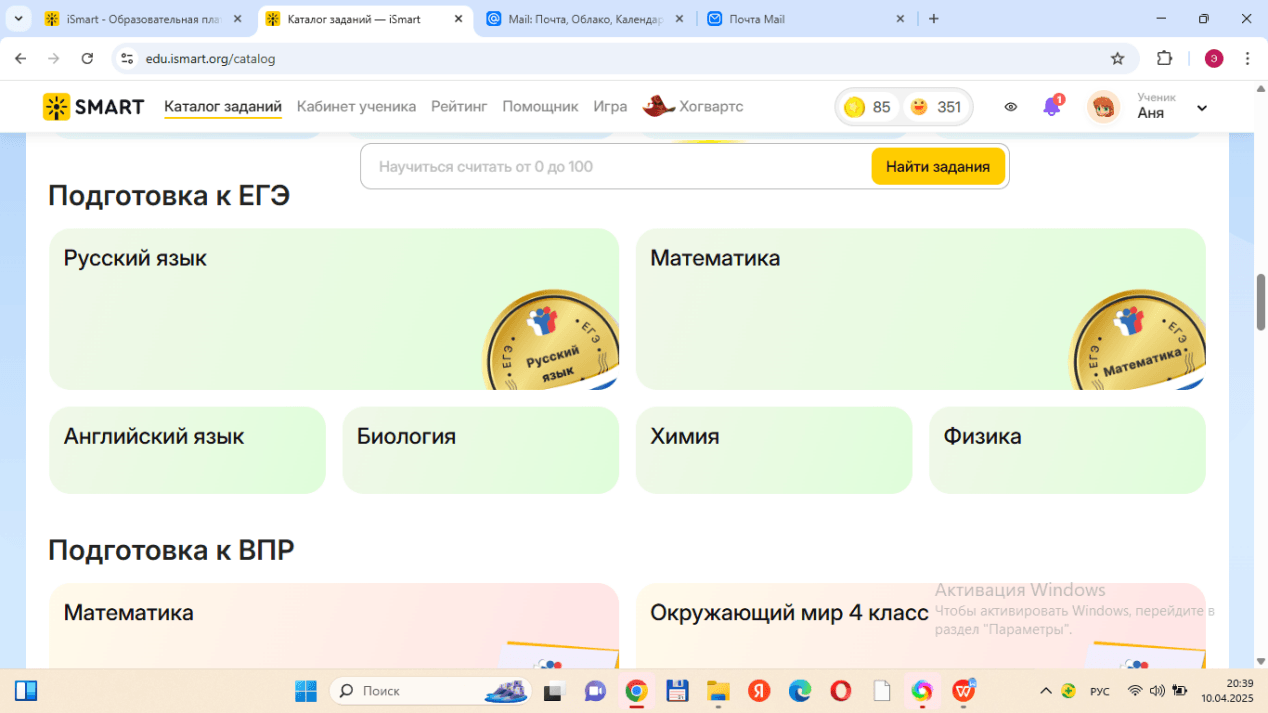The height and width of the screenshot is (713, 1268).
Task: Close the Каталог заданий — iSmart tab
Action: click(459, 19)
